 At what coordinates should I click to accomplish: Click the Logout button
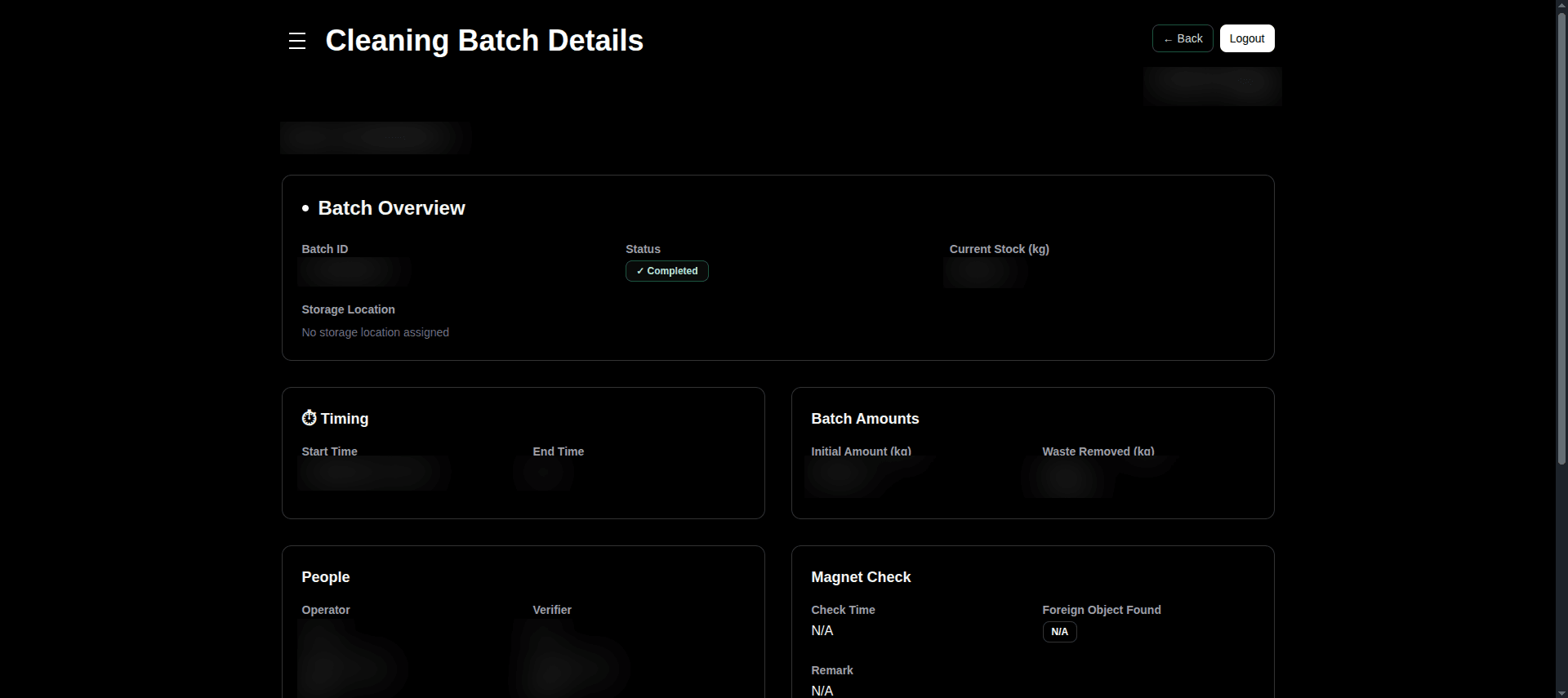[1247, 38]
